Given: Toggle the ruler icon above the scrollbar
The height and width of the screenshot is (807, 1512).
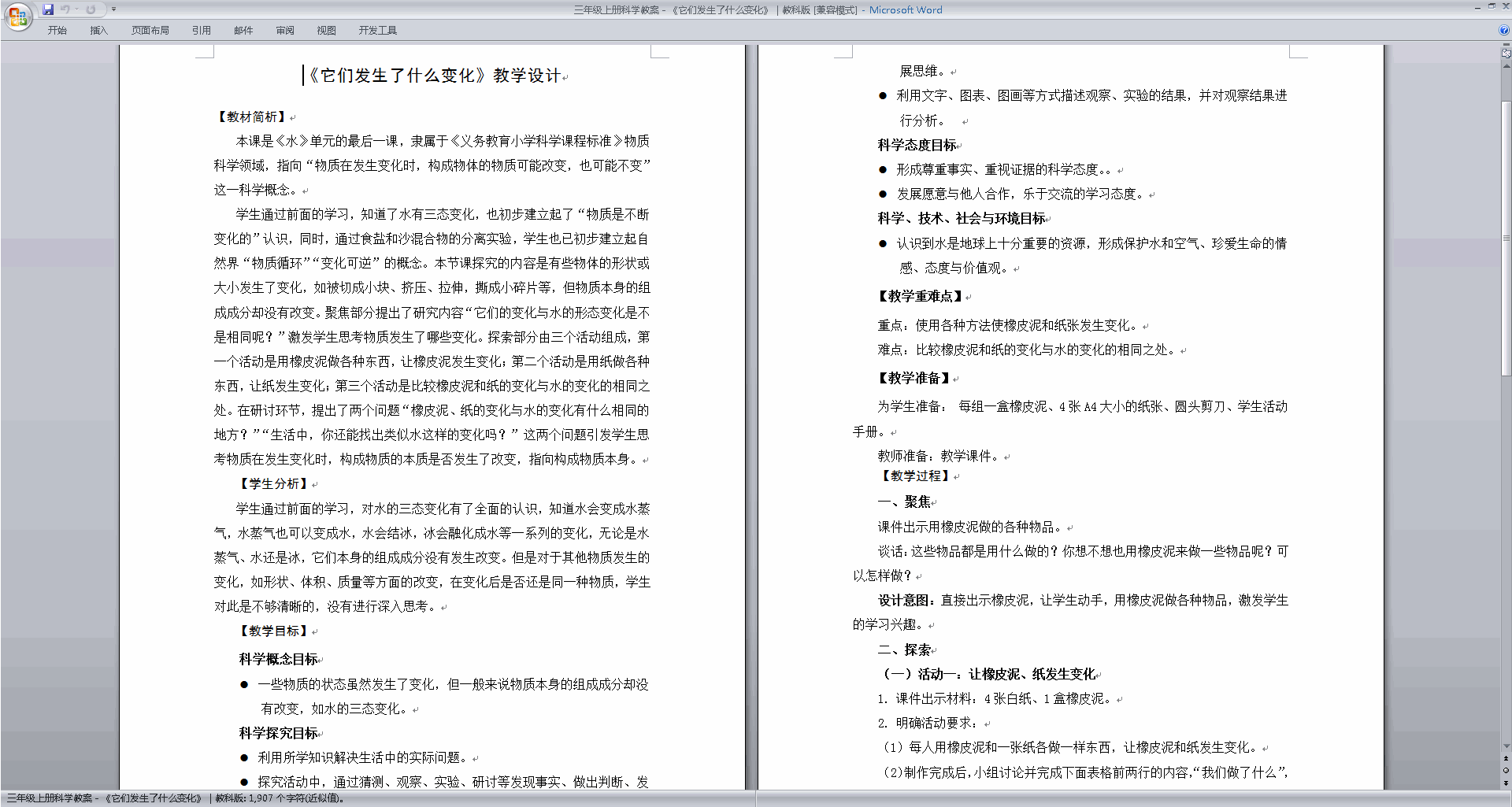Looking at the screenshot, I should [x=1506, y=54].
